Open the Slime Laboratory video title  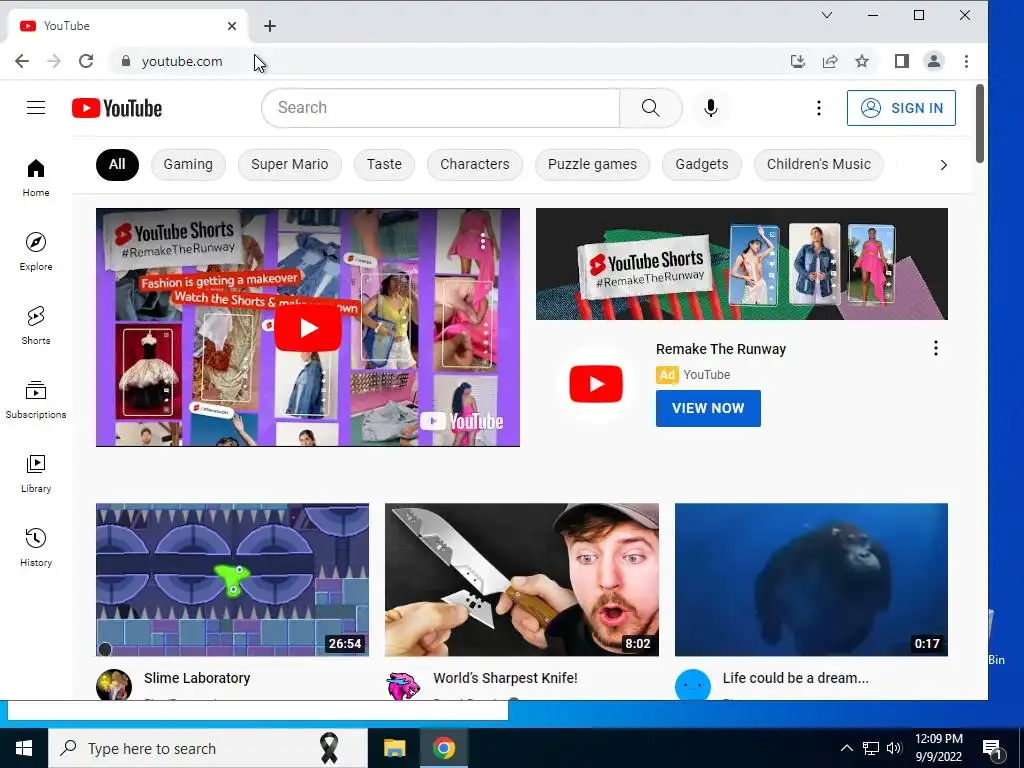click(x=197, y=678)
